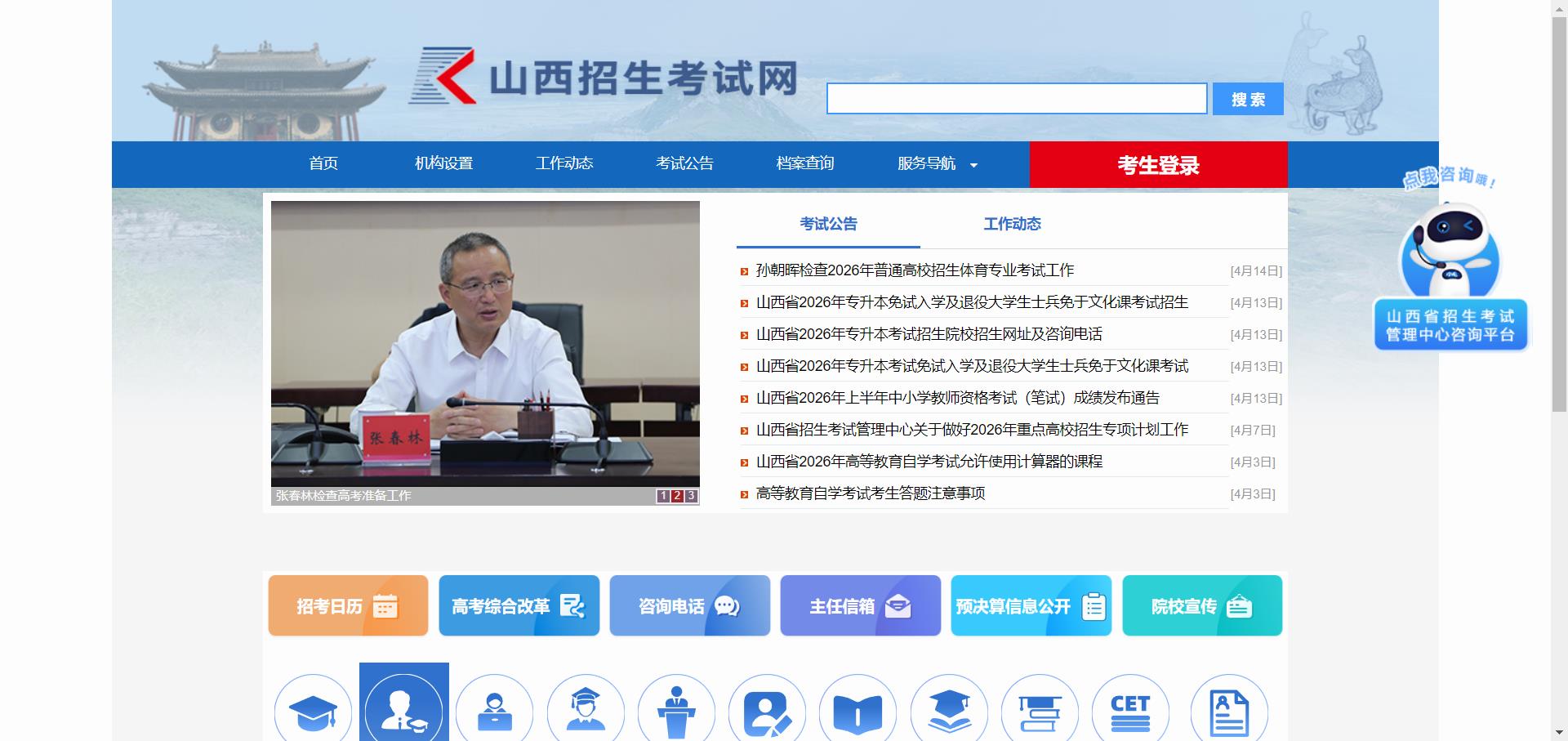
Task: Open the podium speaker exam category icon
Action: 676,712
